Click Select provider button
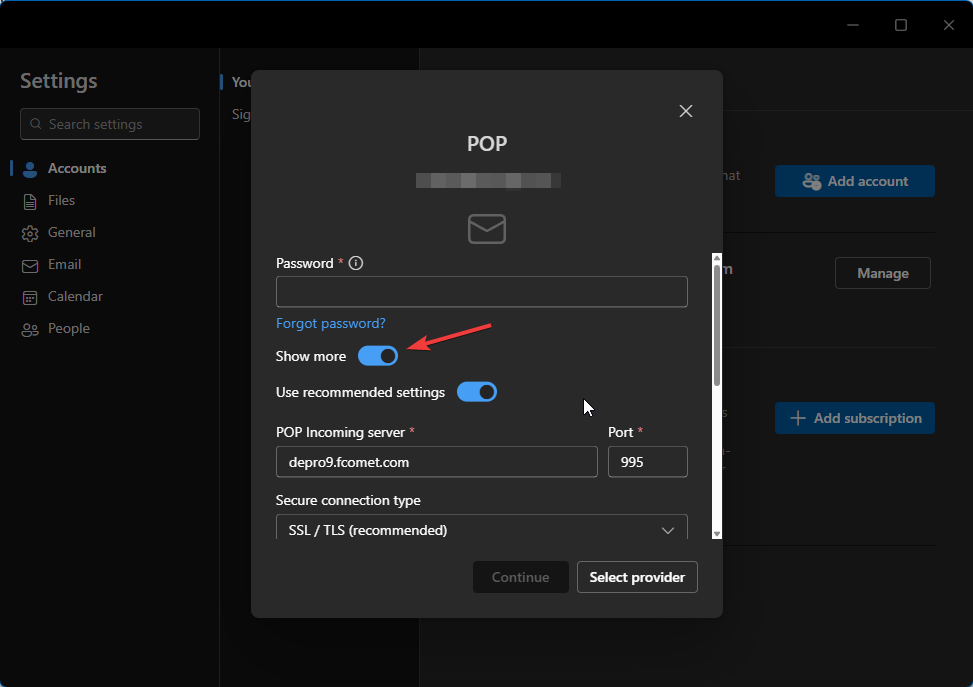 tap(637, 577)
